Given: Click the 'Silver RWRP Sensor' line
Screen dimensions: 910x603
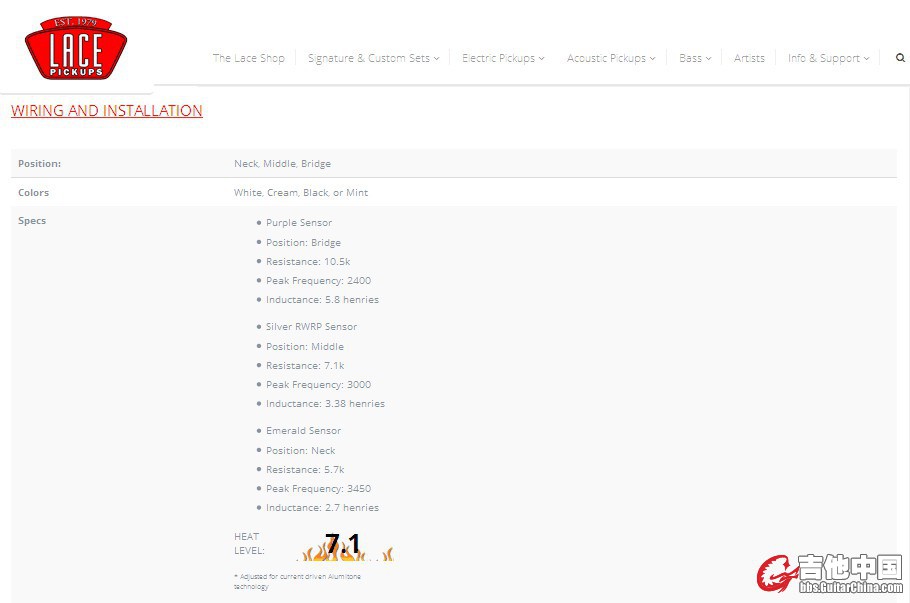Looking at the screenshot, I should coord(312,327).
